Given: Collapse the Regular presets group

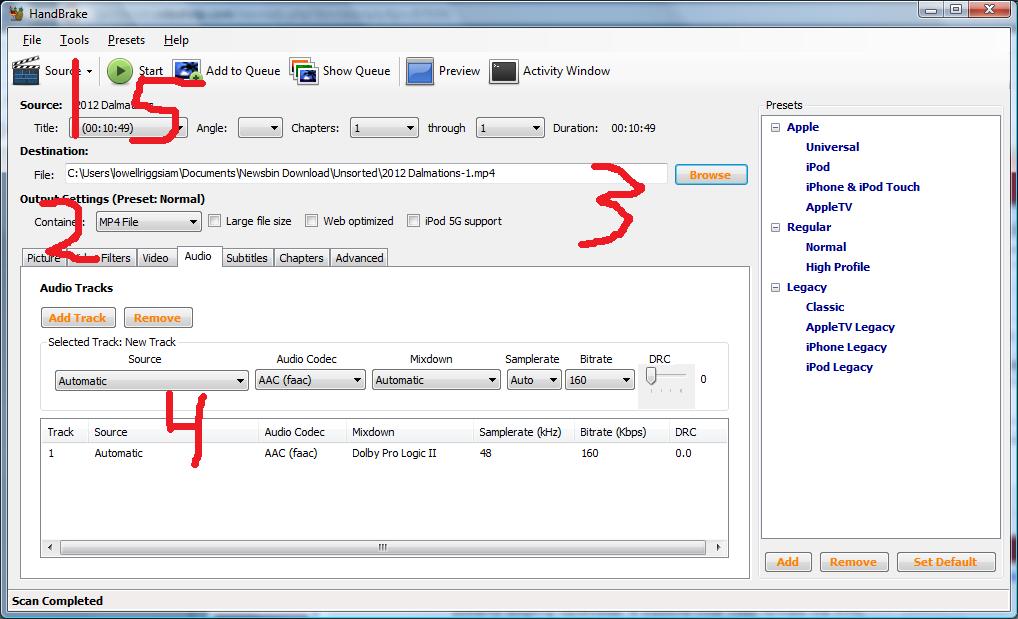Looking at the screenshot, I should click(x=775, y=227).
